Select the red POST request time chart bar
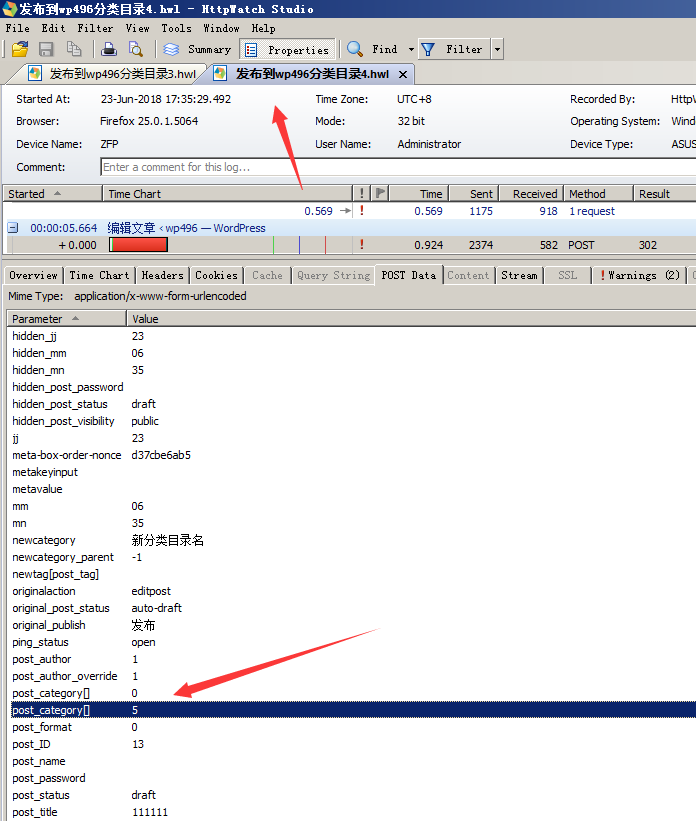Screen dimensions: 696x821 point(139,245)
